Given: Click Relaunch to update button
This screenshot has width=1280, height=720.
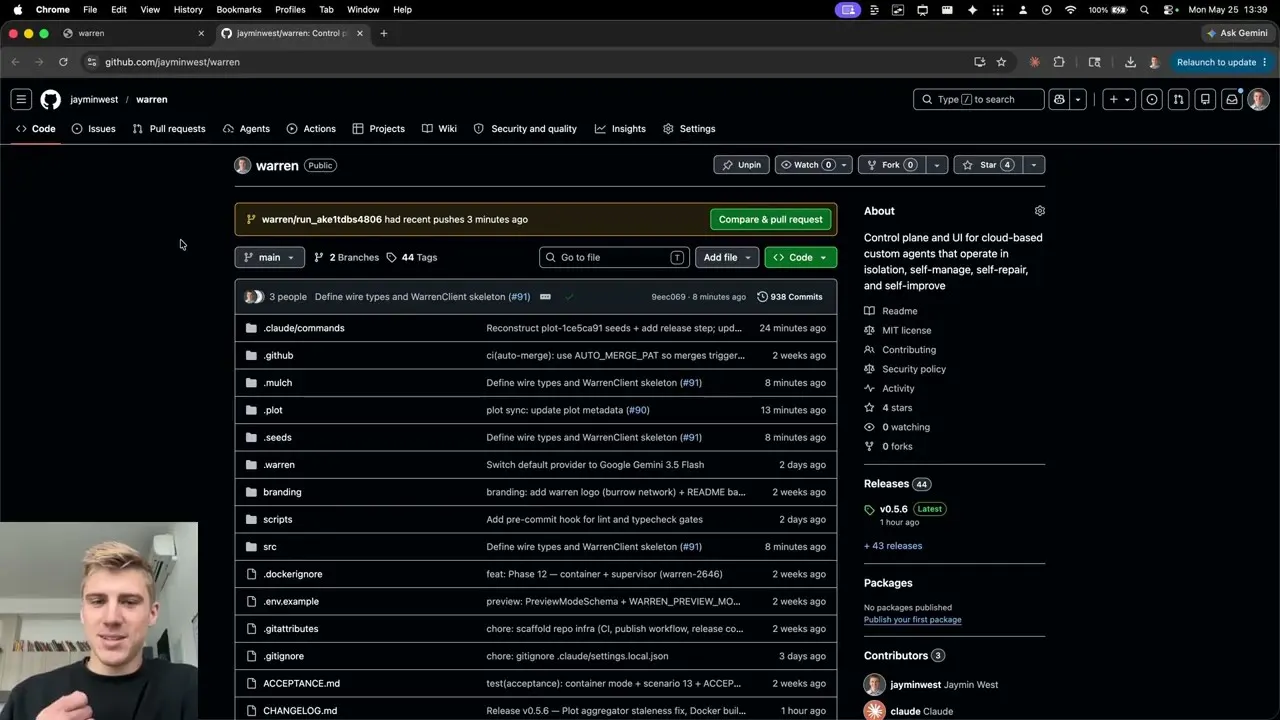Looking at the screenshot, I should [x=1222, y=62].
